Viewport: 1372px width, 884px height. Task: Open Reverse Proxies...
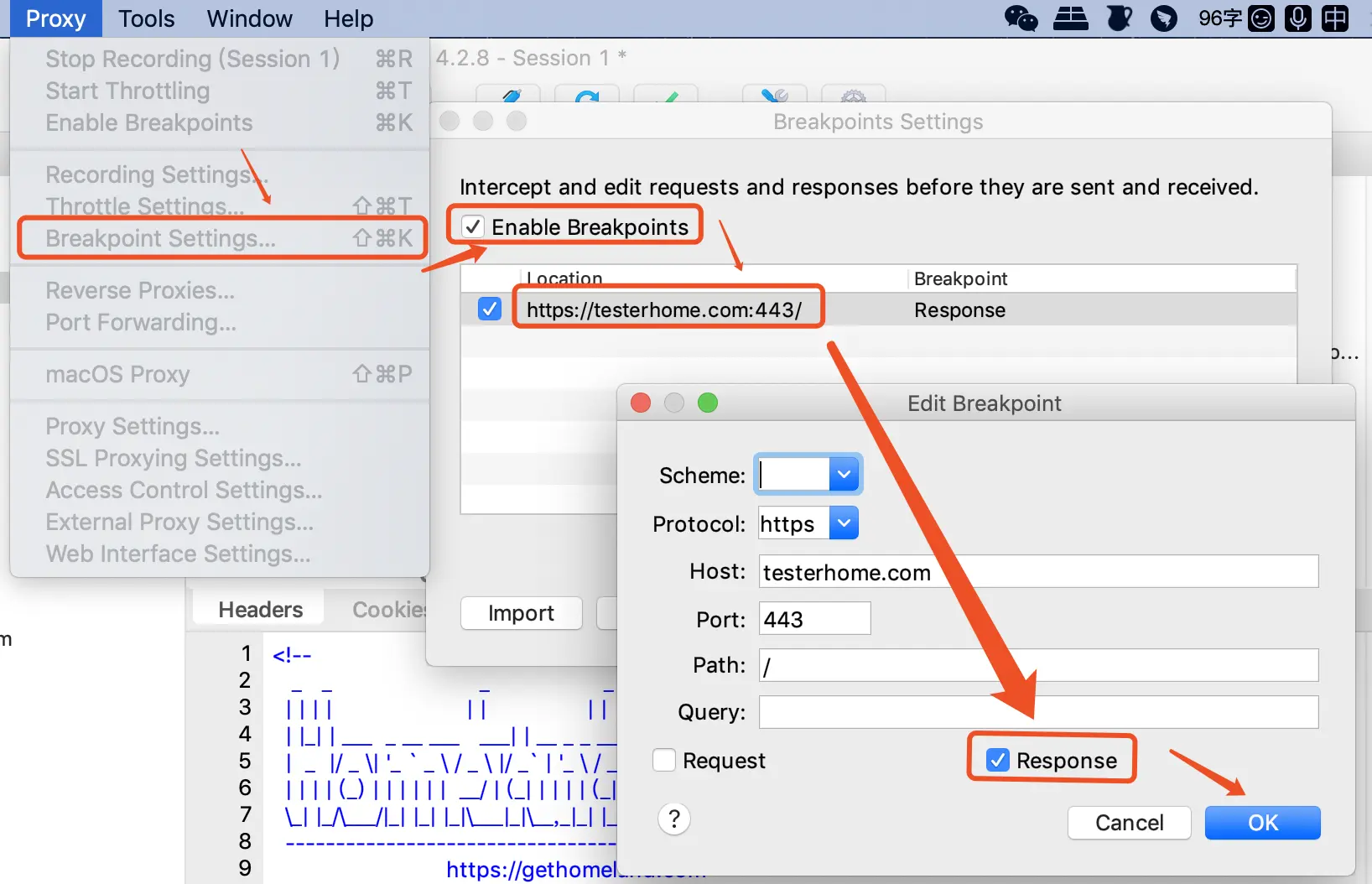tap(220, 290)
